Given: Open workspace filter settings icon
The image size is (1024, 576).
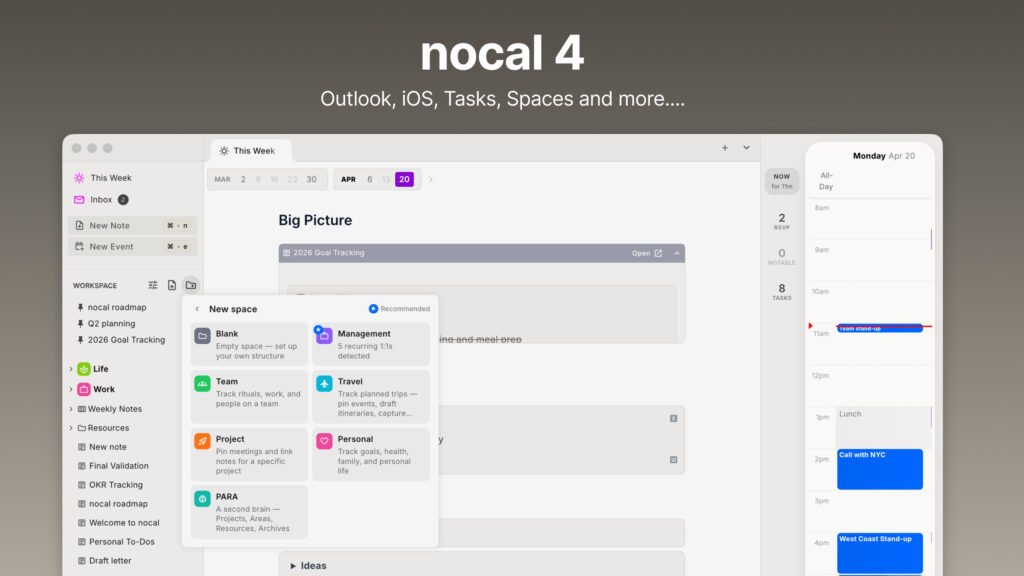Looking at the screenshot, I should 153,285.
